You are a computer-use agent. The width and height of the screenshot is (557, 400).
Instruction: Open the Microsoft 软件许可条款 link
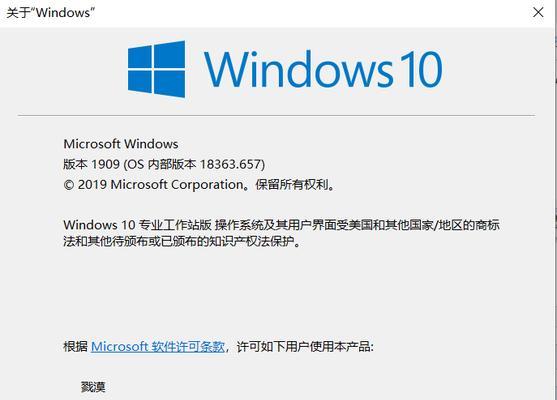[158, 346]
